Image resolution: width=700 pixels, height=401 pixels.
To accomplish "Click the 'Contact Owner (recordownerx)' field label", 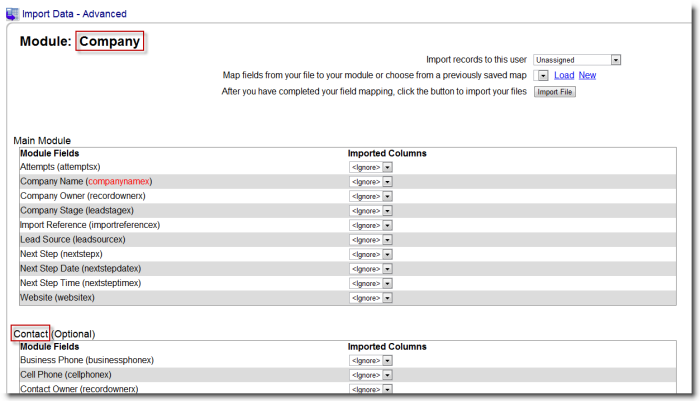I will click(79, 389).
